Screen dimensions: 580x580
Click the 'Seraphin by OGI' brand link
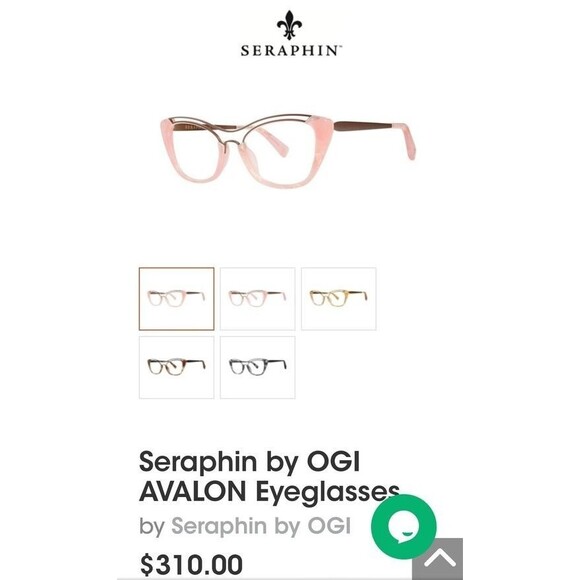[x=261, y=526]
